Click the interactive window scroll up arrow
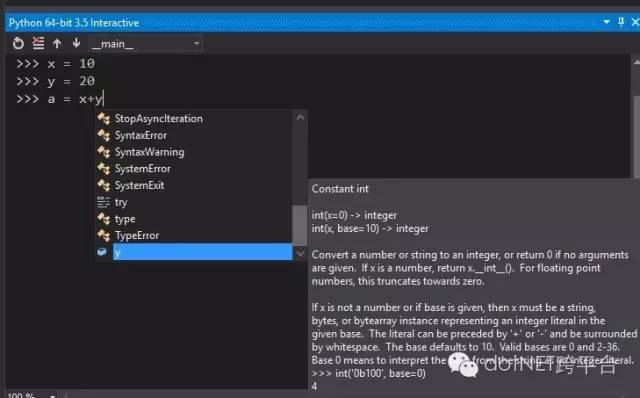This screenshot has height=398, width=640. 637,62
